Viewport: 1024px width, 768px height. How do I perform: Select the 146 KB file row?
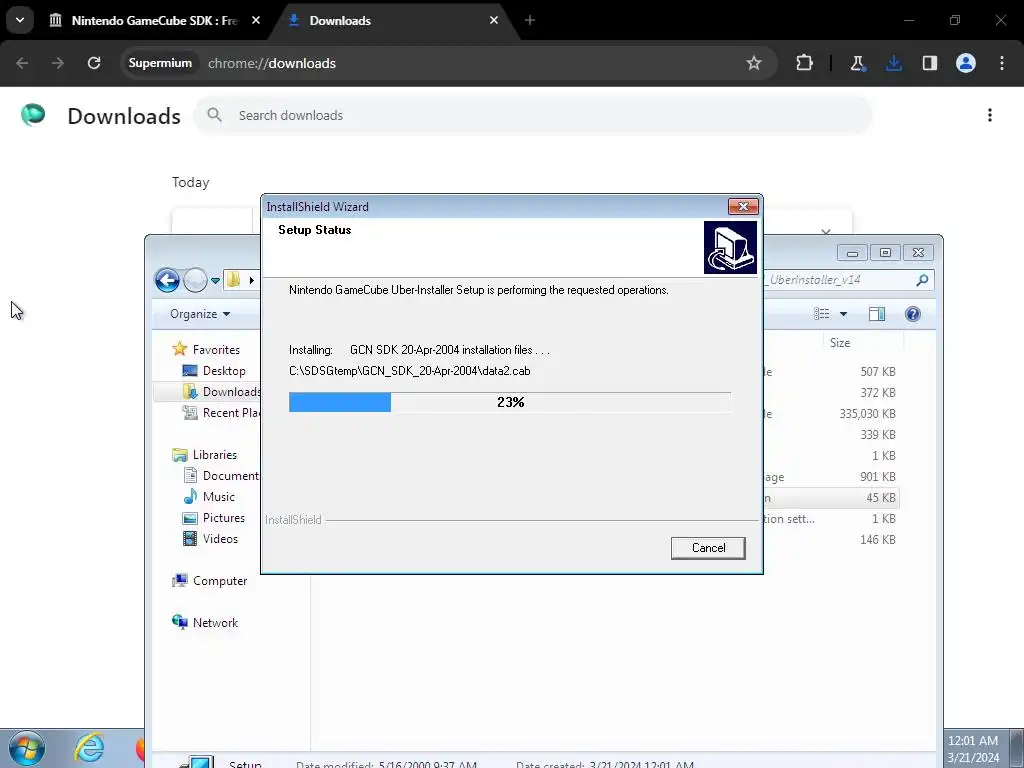pos(831,539)
